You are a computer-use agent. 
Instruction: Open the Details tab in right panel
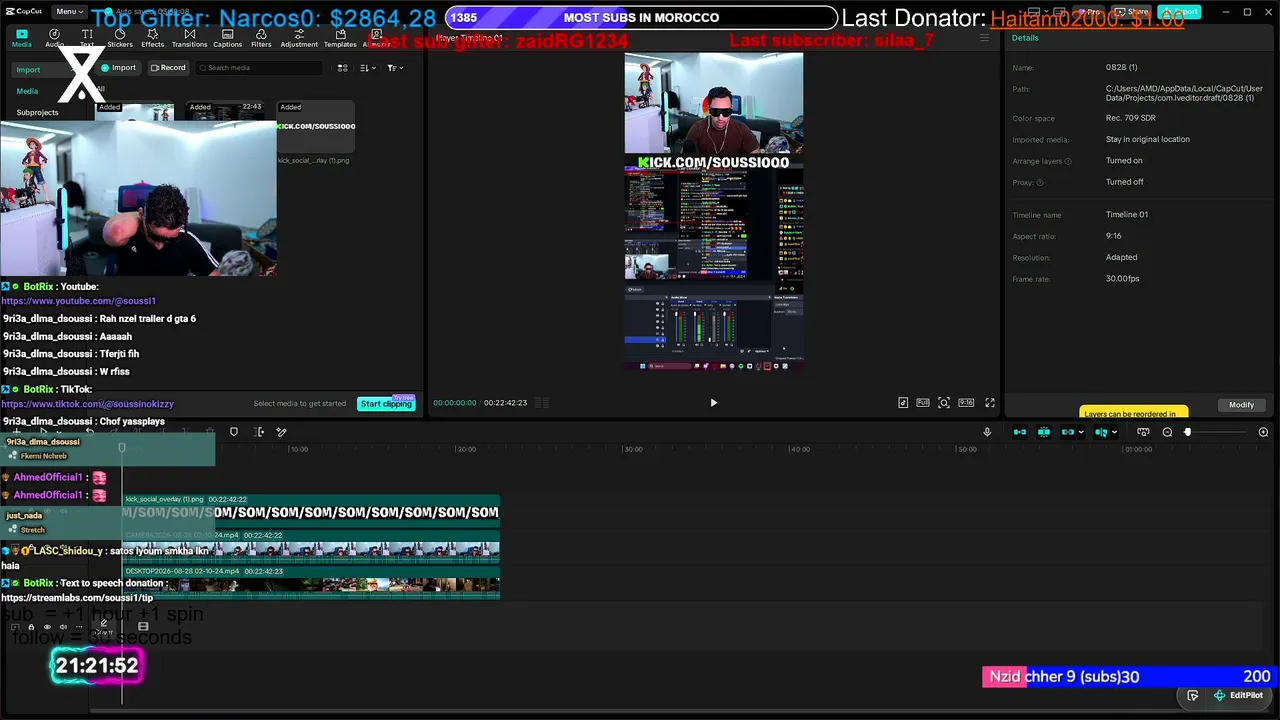1025,38
